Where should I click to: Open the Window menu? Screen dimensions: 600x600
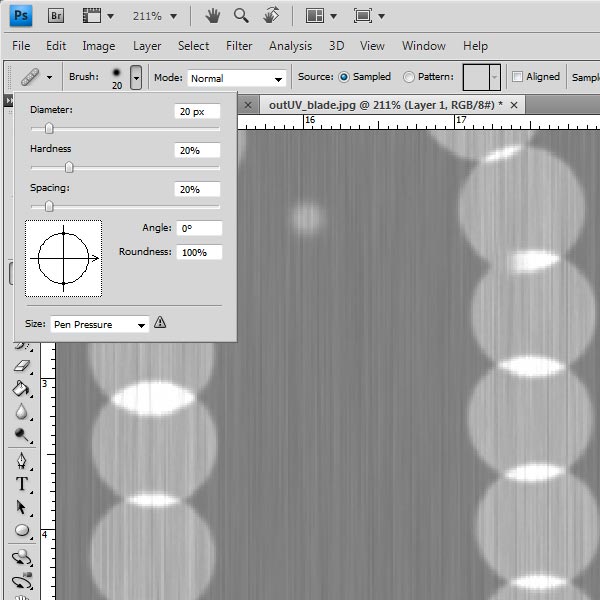(x=424, y=46)
